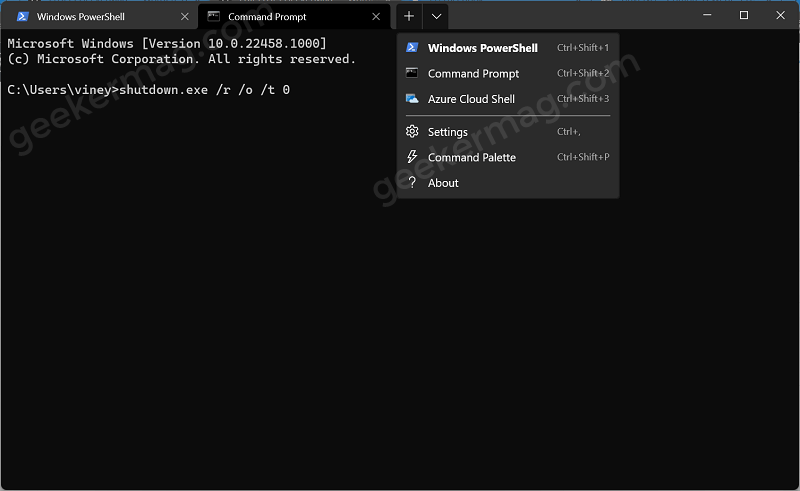Click the Settings gear icon in menu

412,132
